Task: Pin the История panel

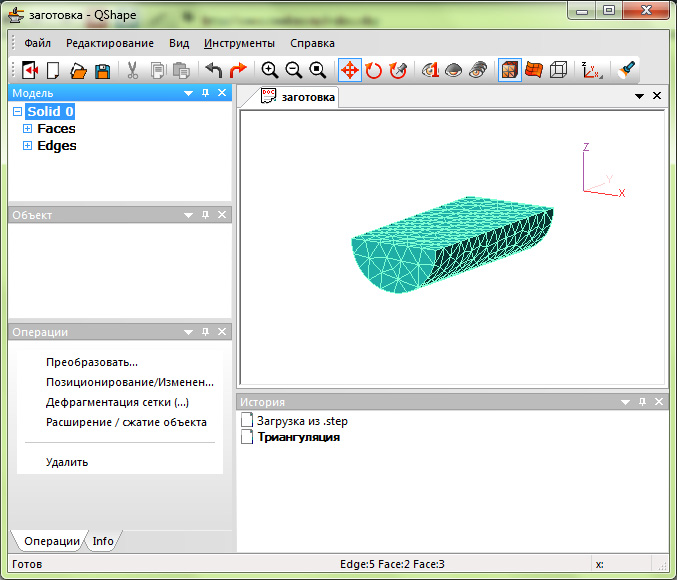Action: (642, 402)
